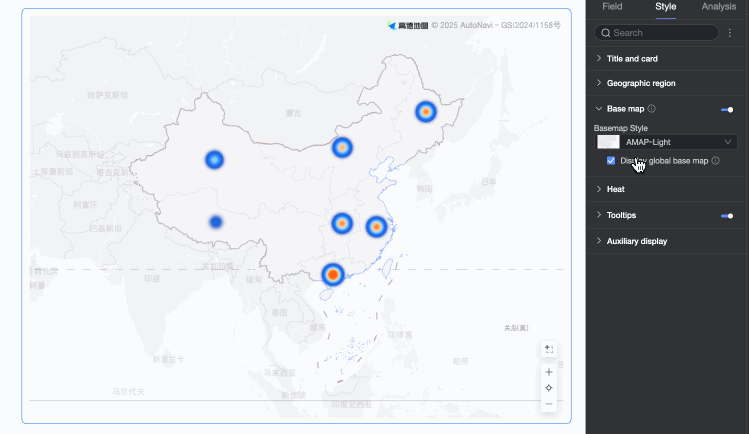Viewport: 749px width, 434px height.
Task: Toggle the Tooltips switch
Action: 727,216
